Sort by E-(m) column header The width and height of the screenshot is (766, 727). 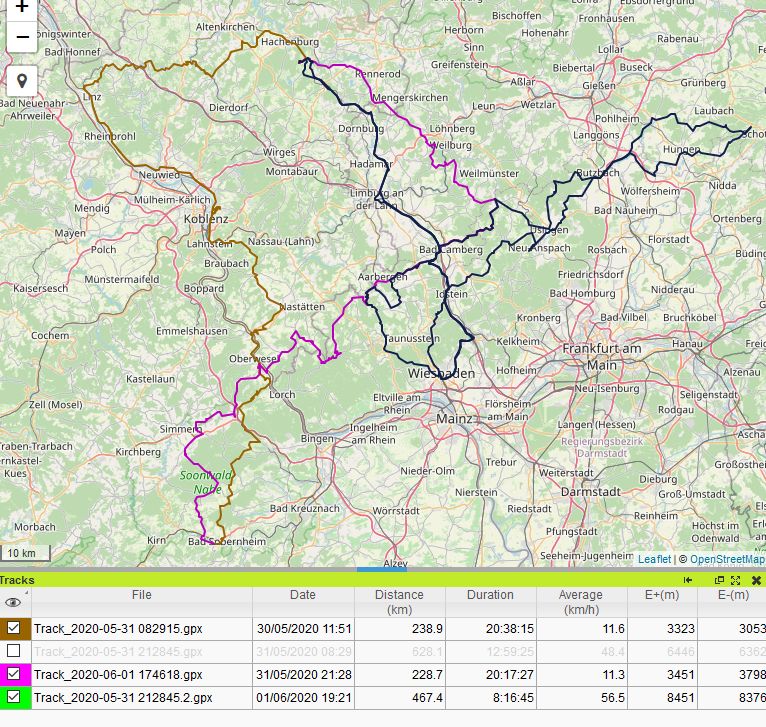pyautogui.click(x=732, y=602)
